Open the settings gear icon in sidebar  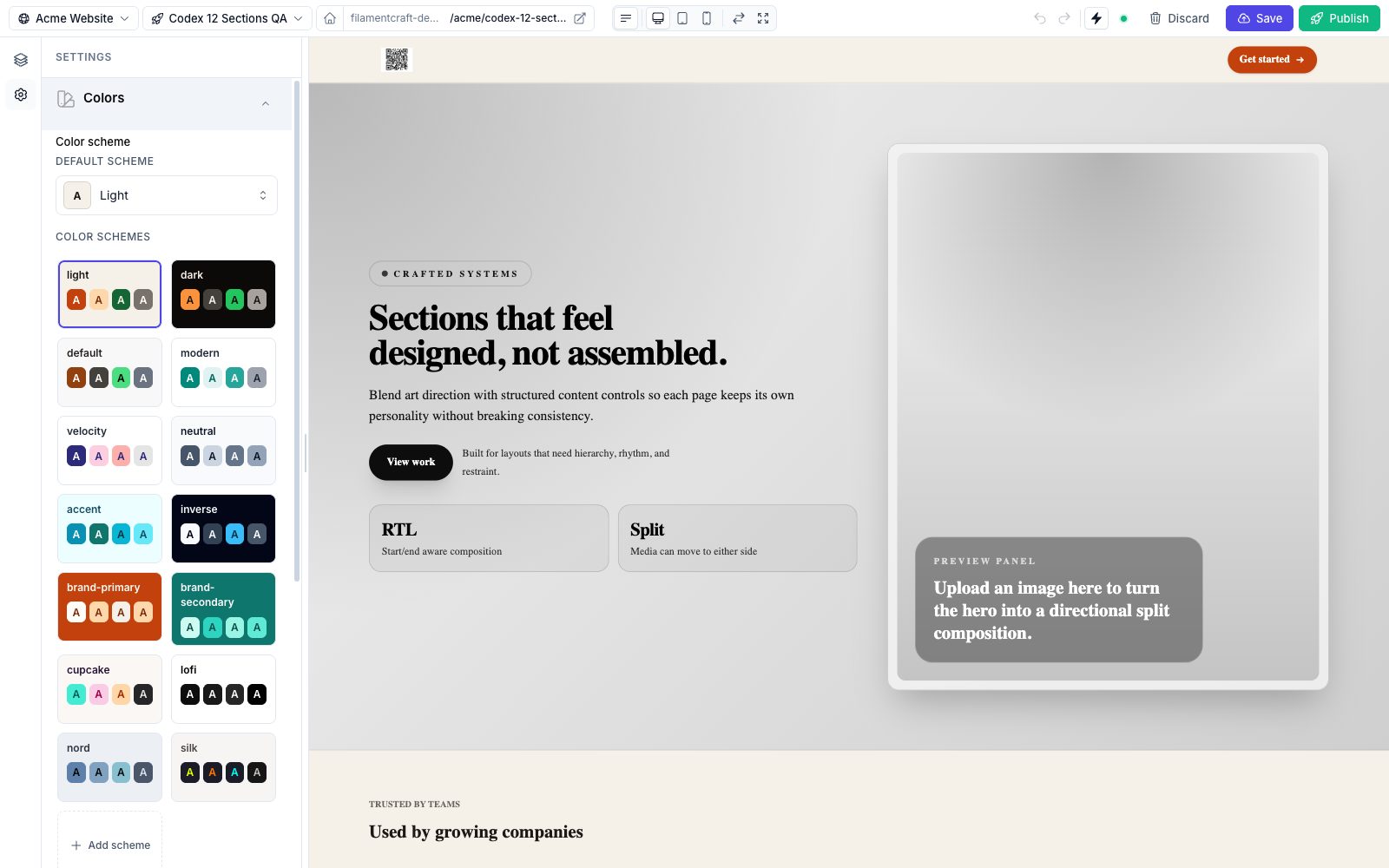click(x=21, y=95)
